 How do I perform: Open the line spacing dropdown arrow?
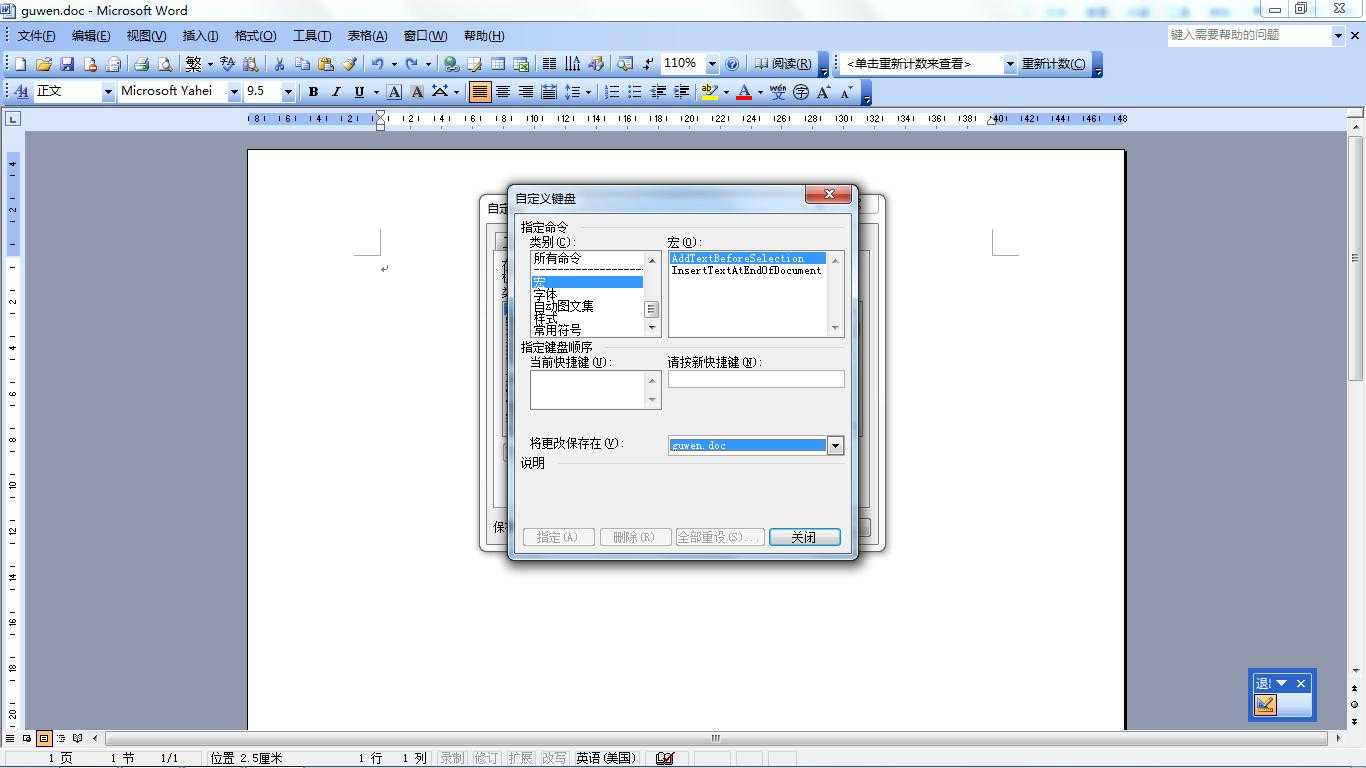(588, 92)
